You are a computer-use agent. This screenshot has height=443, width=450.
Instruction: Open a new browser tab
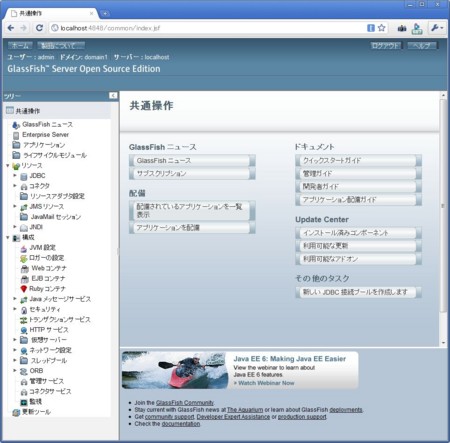click(x=105, y=14)
